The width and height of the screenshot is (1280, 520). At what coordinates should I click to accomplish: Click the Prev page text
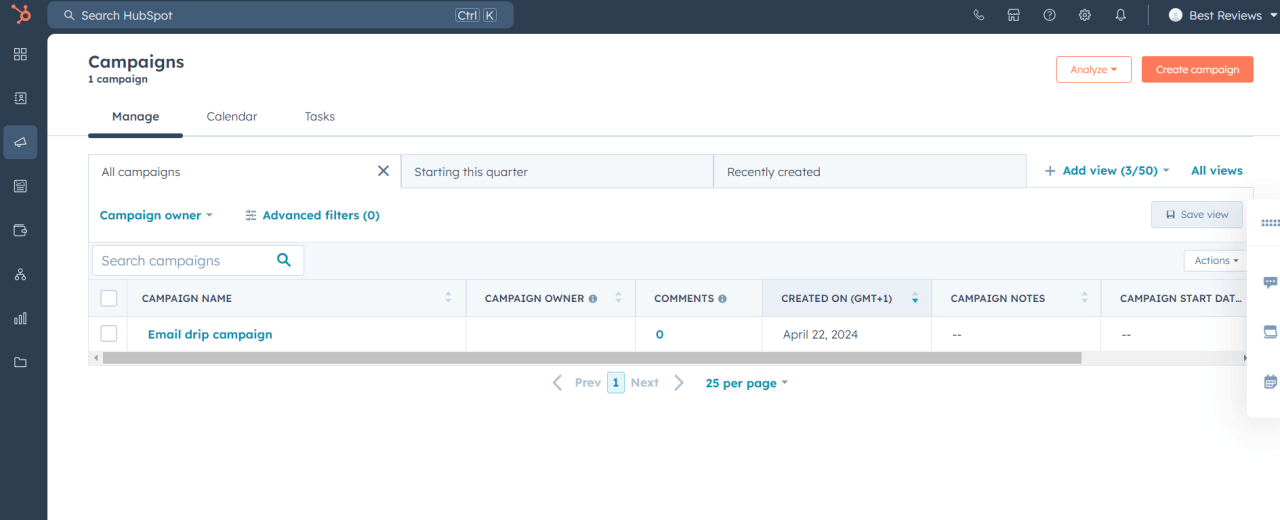(x=588, y=383)
